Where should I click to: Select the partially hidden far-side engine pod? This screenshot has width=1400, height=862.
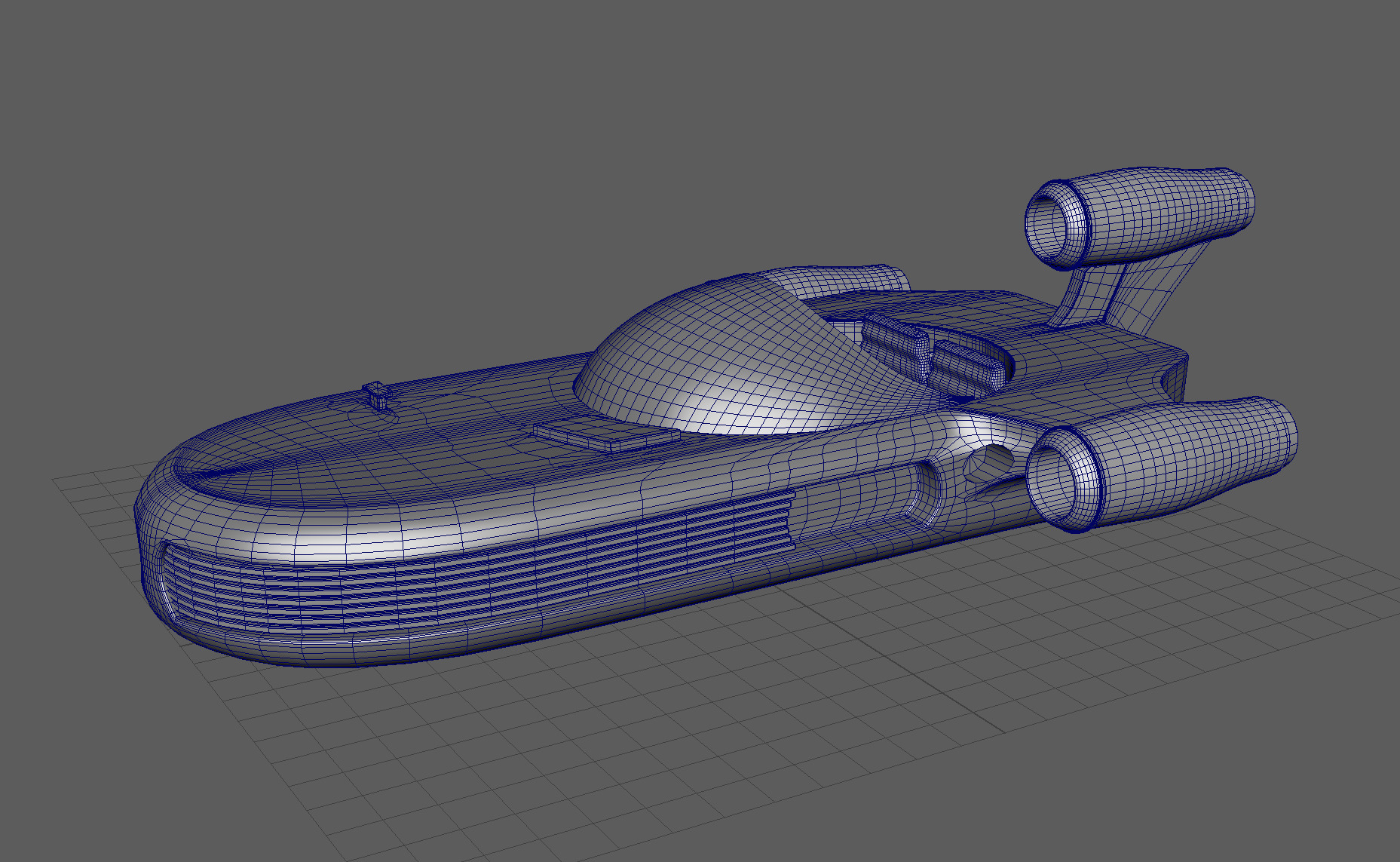pyautogui.click(x=837, y=283)
